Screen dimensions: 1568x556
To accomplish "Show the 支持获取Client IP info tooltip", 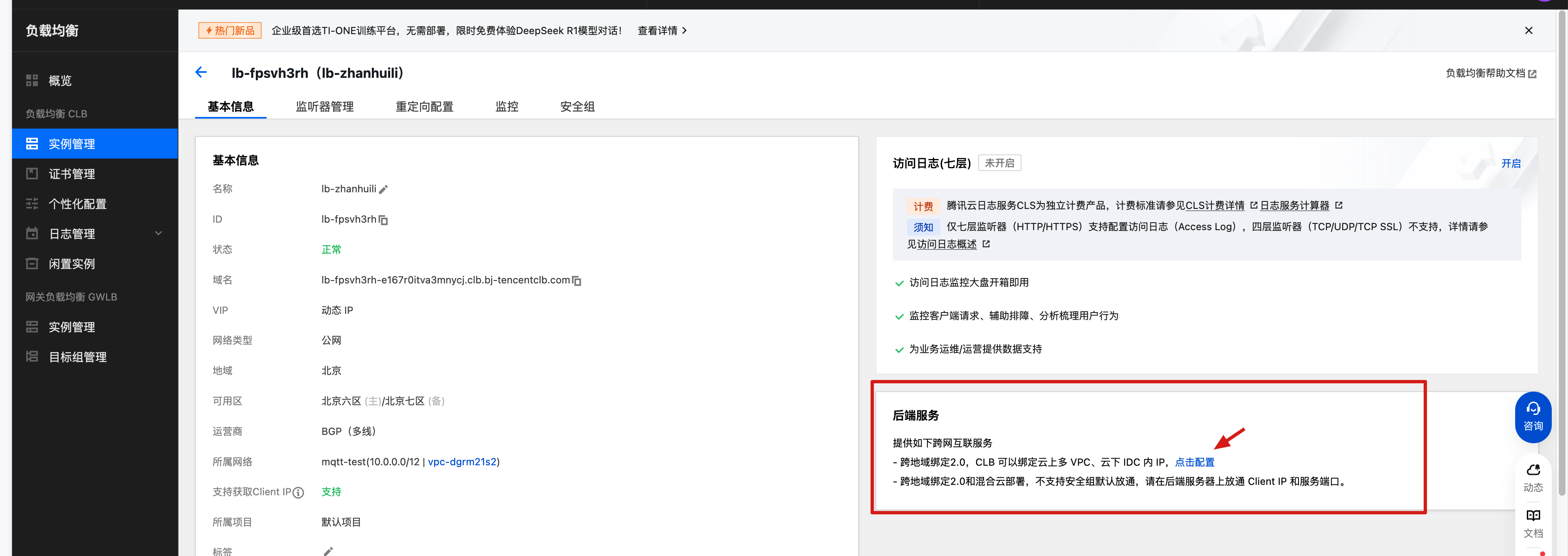I will [x=298, y=493].
